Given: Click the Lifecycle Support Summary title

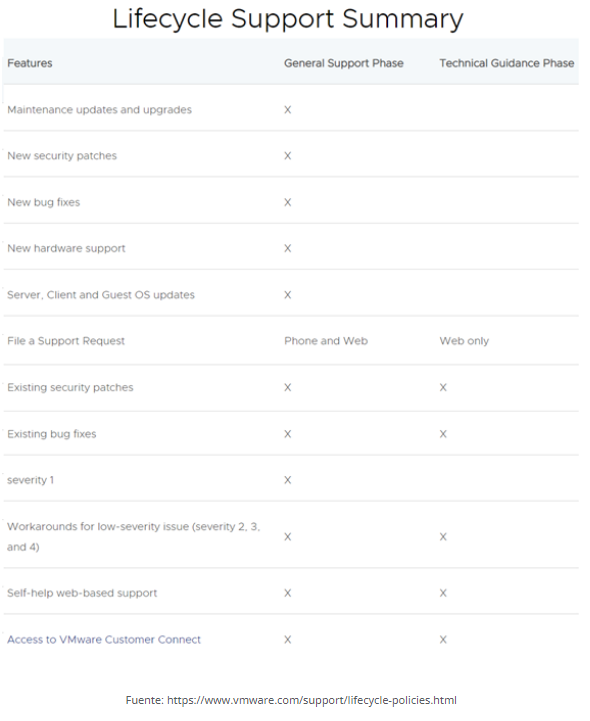Looking at the screenshot, I should coord(288,19).
